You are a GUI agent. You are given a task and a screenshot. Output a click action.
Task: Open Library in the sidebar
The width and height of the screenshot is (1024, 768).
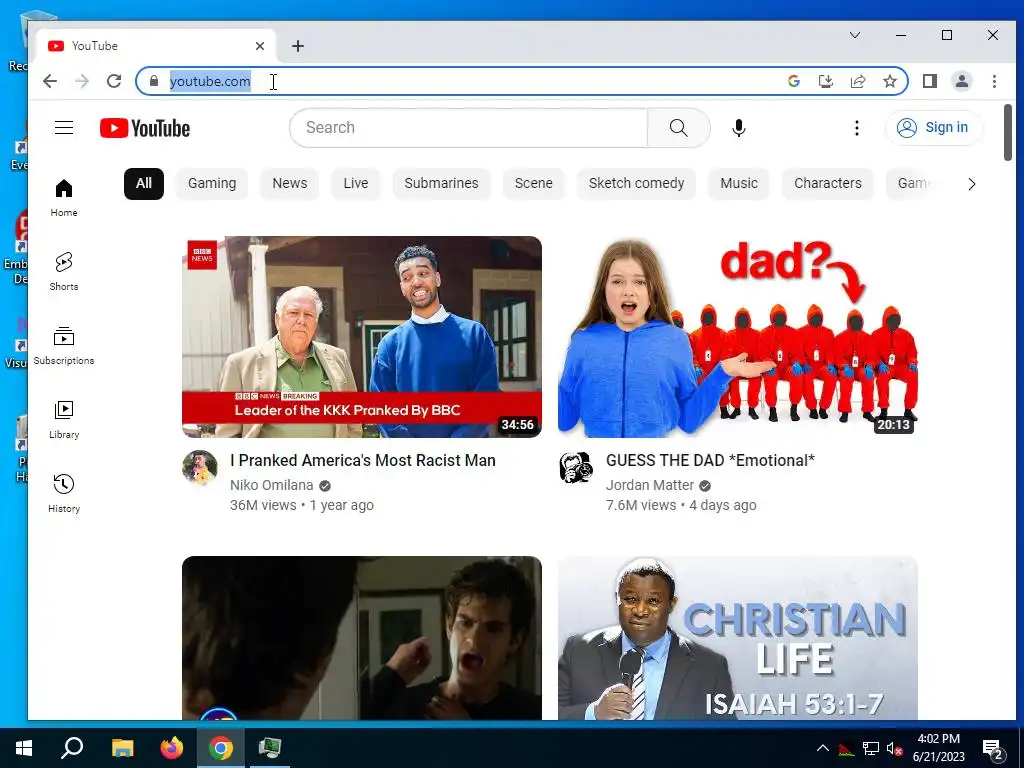pos(64,420)
